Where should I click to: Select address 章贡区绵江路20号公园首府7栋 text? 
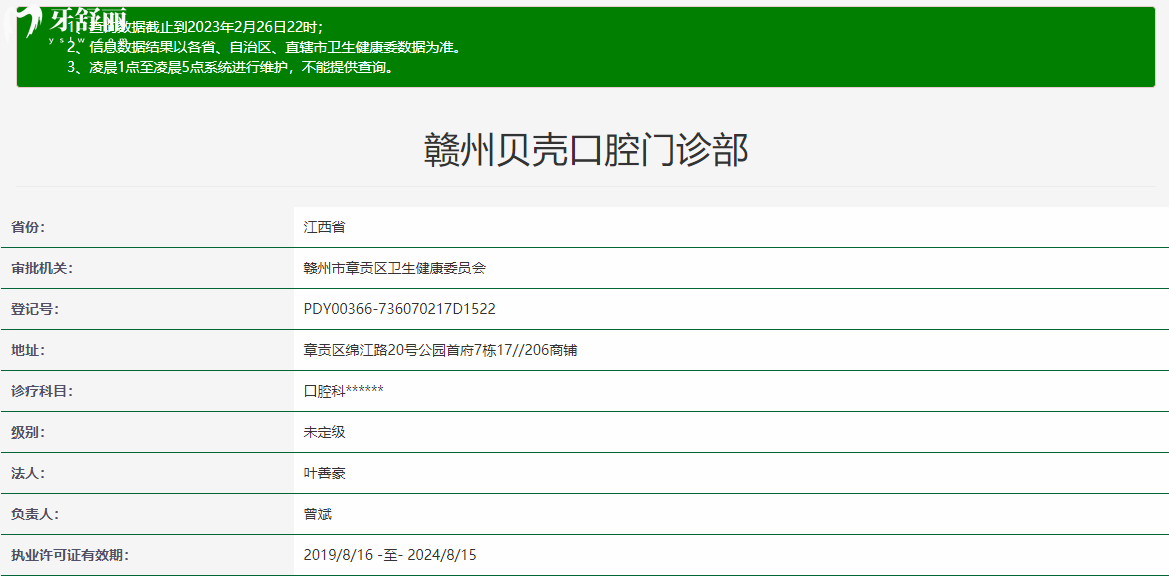[x=397, y=350]
